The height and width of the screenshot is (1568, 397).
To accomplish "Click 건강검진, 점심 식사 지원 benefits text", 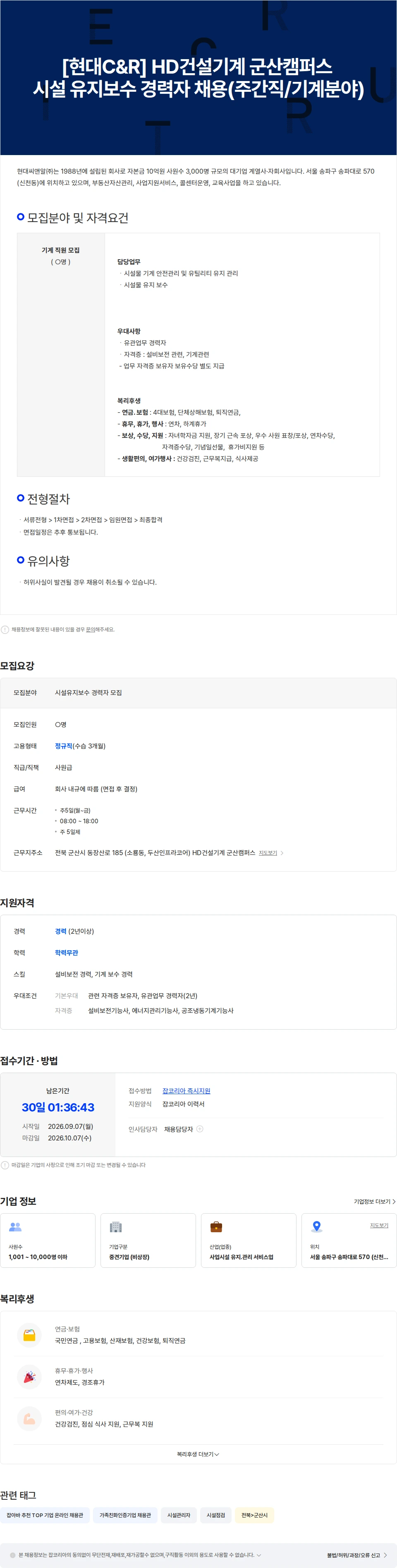I will coord(104,1424).
